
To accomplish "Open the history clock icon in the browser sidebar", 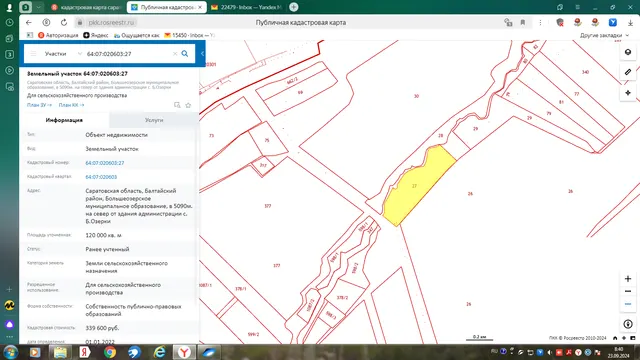I will coord(9,23).
